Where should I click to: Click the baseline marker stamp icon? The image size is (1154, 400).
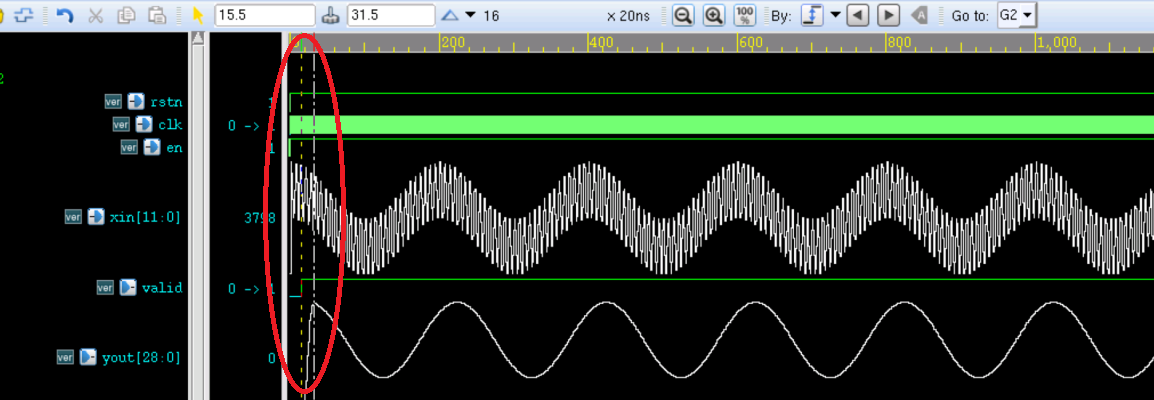pyautogui.click(x=333, y=16)
